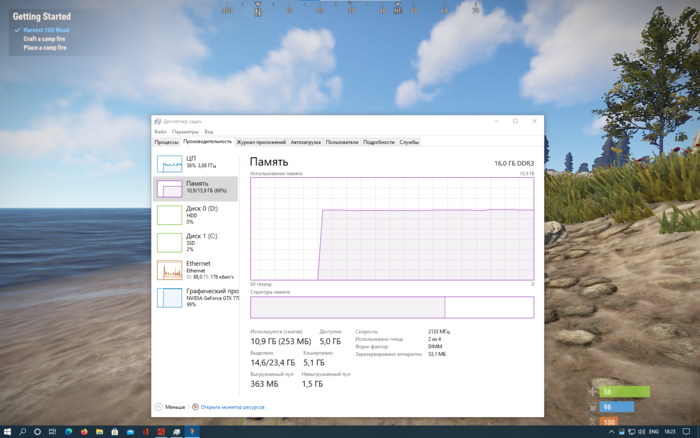This screenshot has height=438, width=700.
Task: Show hidden system tray icons
Action: click(x=611, y=432)
